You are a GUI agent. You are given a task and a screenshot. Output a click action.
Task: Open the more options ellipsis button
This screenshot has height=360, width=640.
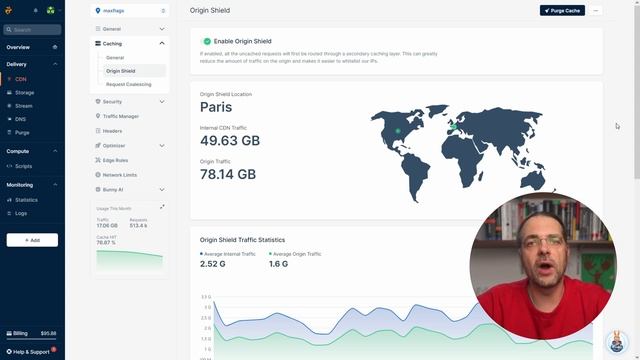coord(596,11)
